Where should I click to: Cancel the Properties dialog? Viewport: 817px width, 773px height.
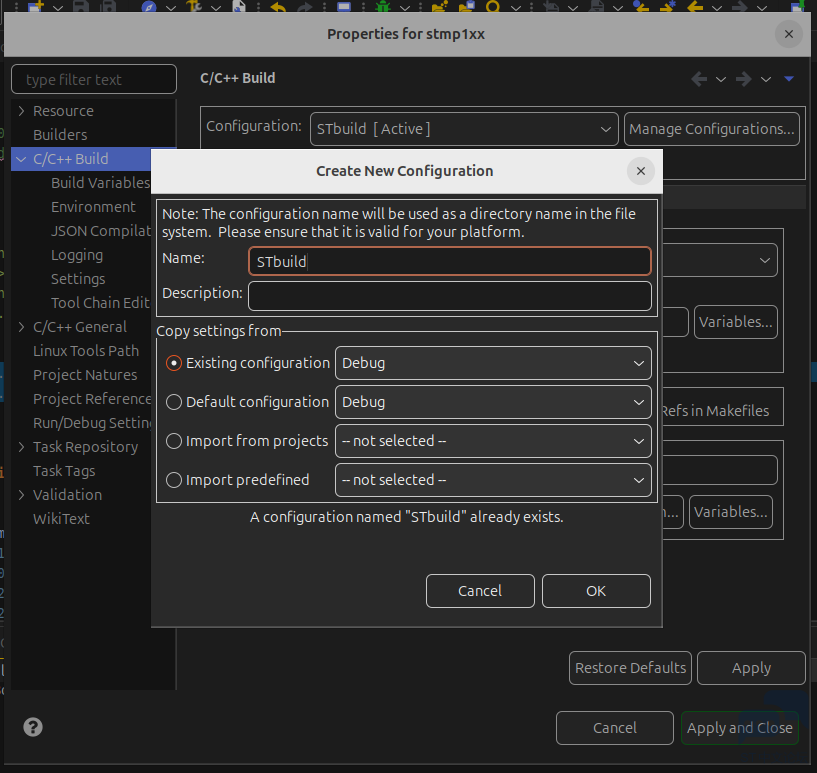(x=614, y=728)
